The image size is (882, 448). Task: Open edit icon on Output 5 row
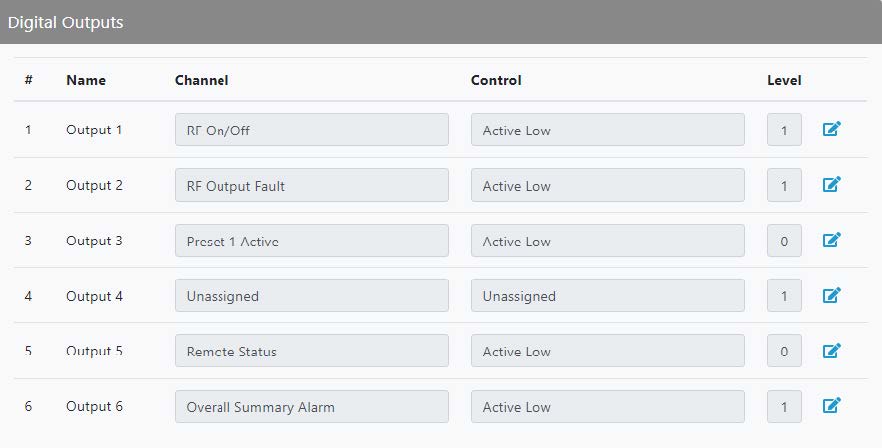[x=831, y=351]
